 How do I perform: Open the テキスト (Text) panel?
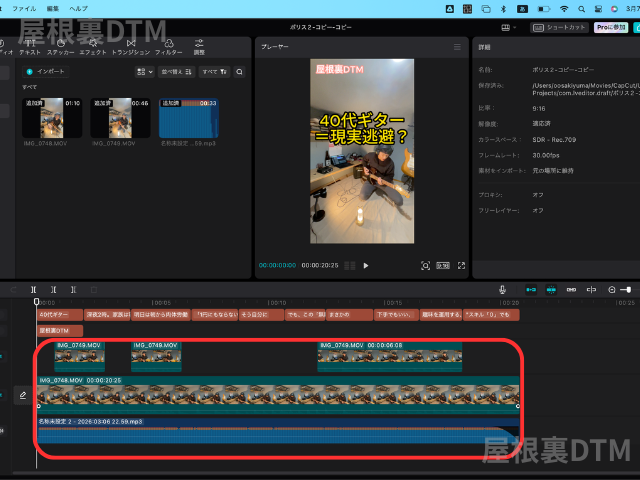29,46
